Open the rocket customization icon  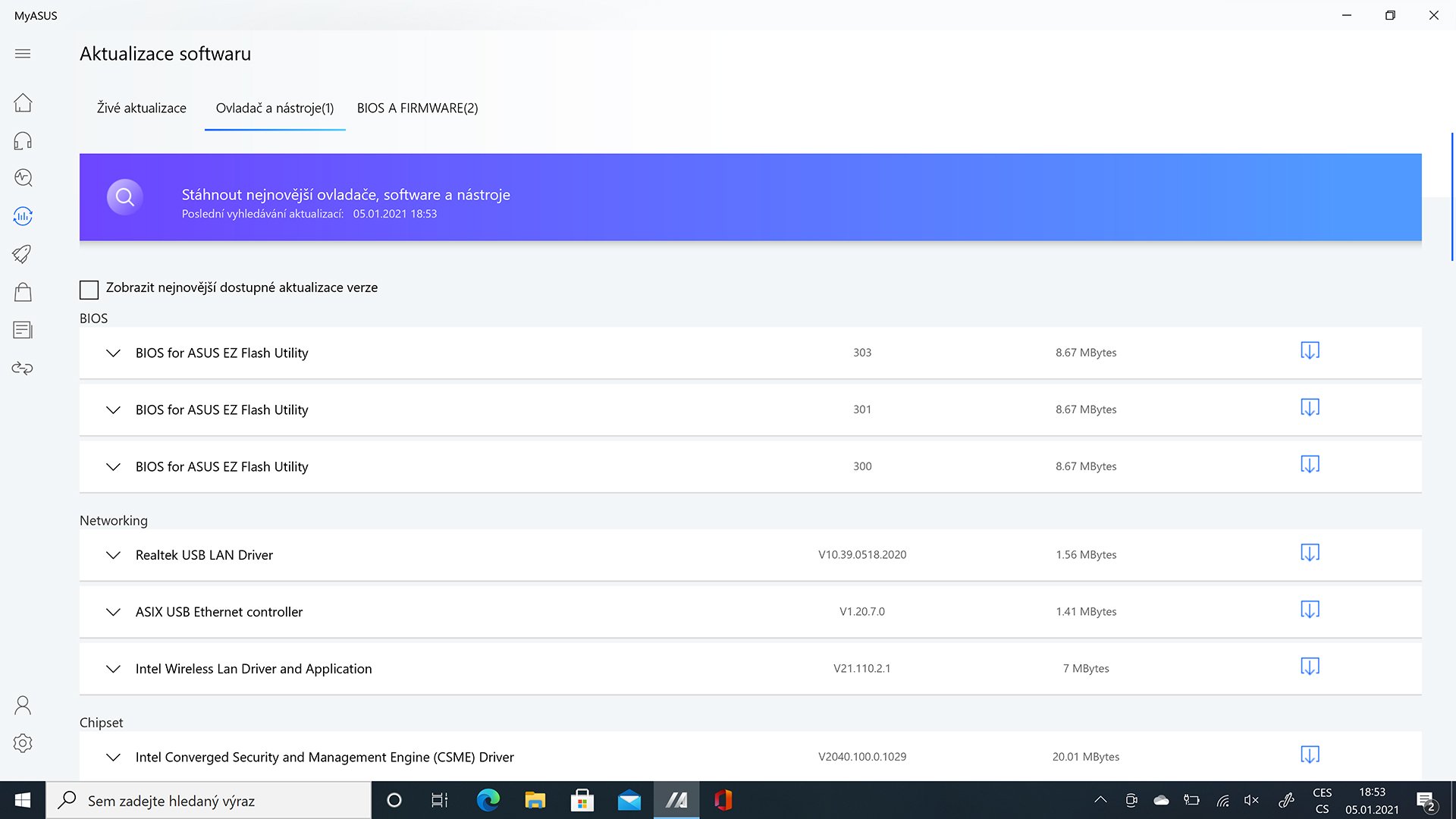pos(23,254)
